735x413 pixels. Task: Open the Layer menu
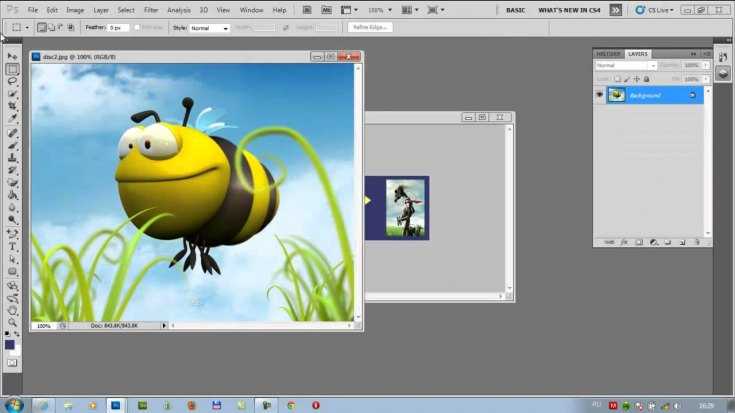tap(101, 10)
